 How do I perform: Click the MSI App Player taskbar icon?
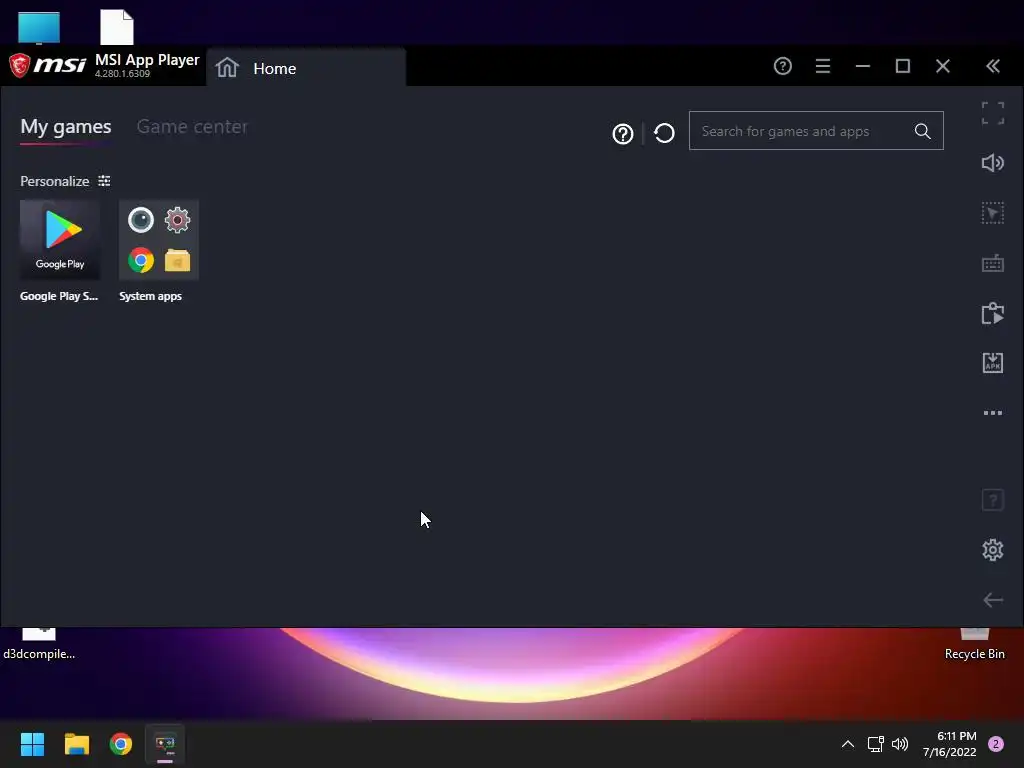point(165,744)
